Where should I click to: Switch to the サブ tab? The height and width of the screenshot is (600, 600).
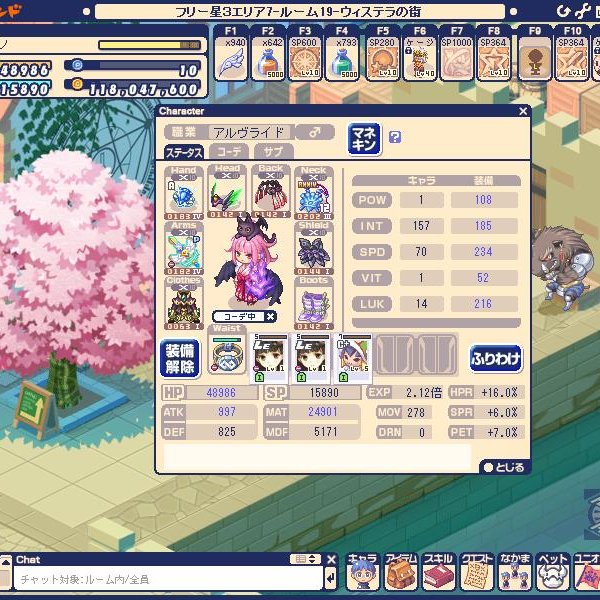pyautogui.click(x=274, y=152)
